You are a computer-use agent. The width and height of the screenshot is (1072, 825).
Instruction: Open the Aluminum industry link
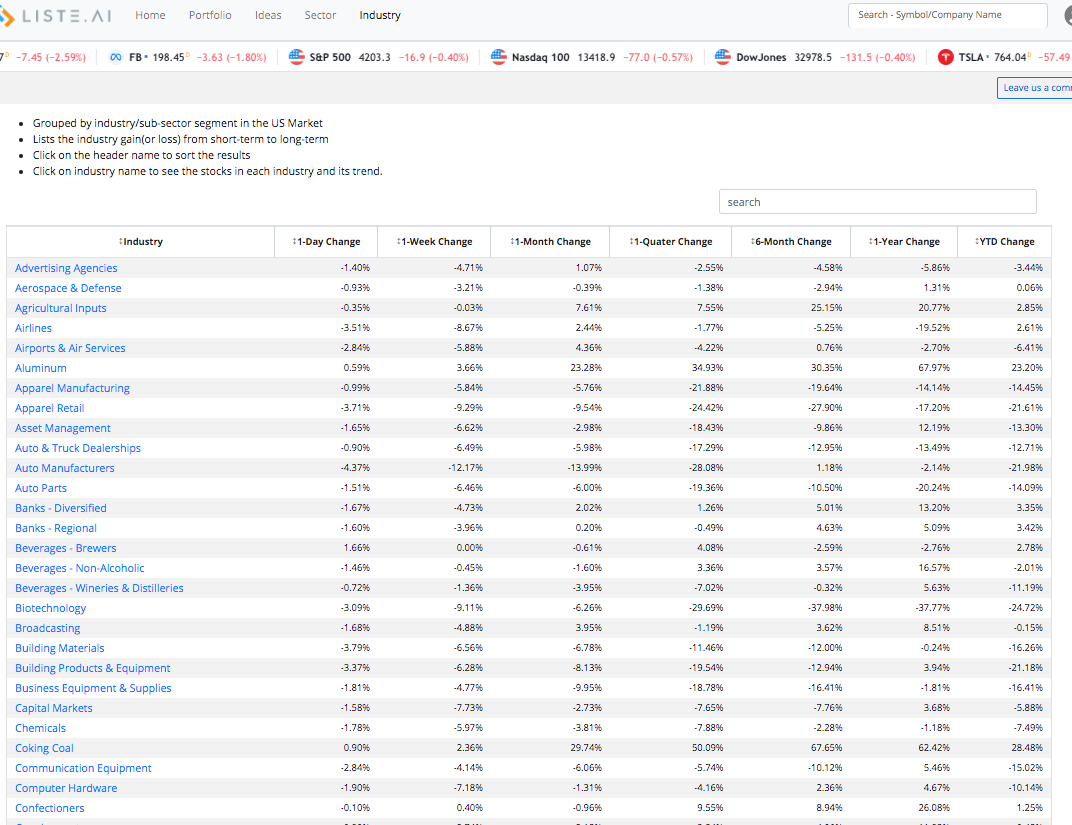pos(41,368)
